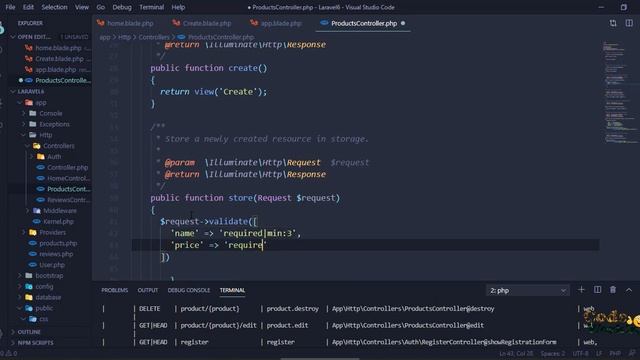Select the Terminal panel tab

[232, 290]
